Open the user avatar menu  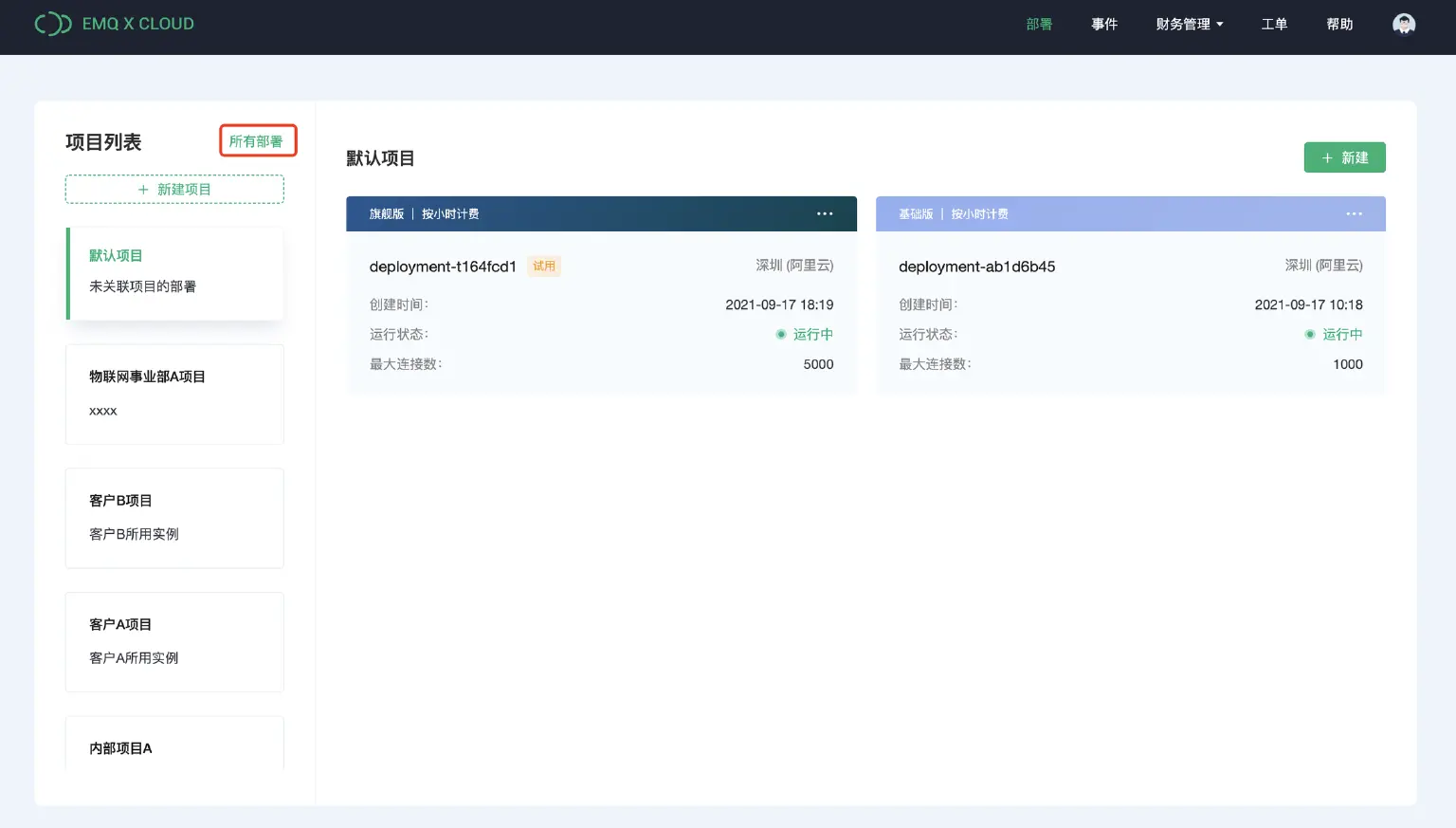click(1404, 24)
